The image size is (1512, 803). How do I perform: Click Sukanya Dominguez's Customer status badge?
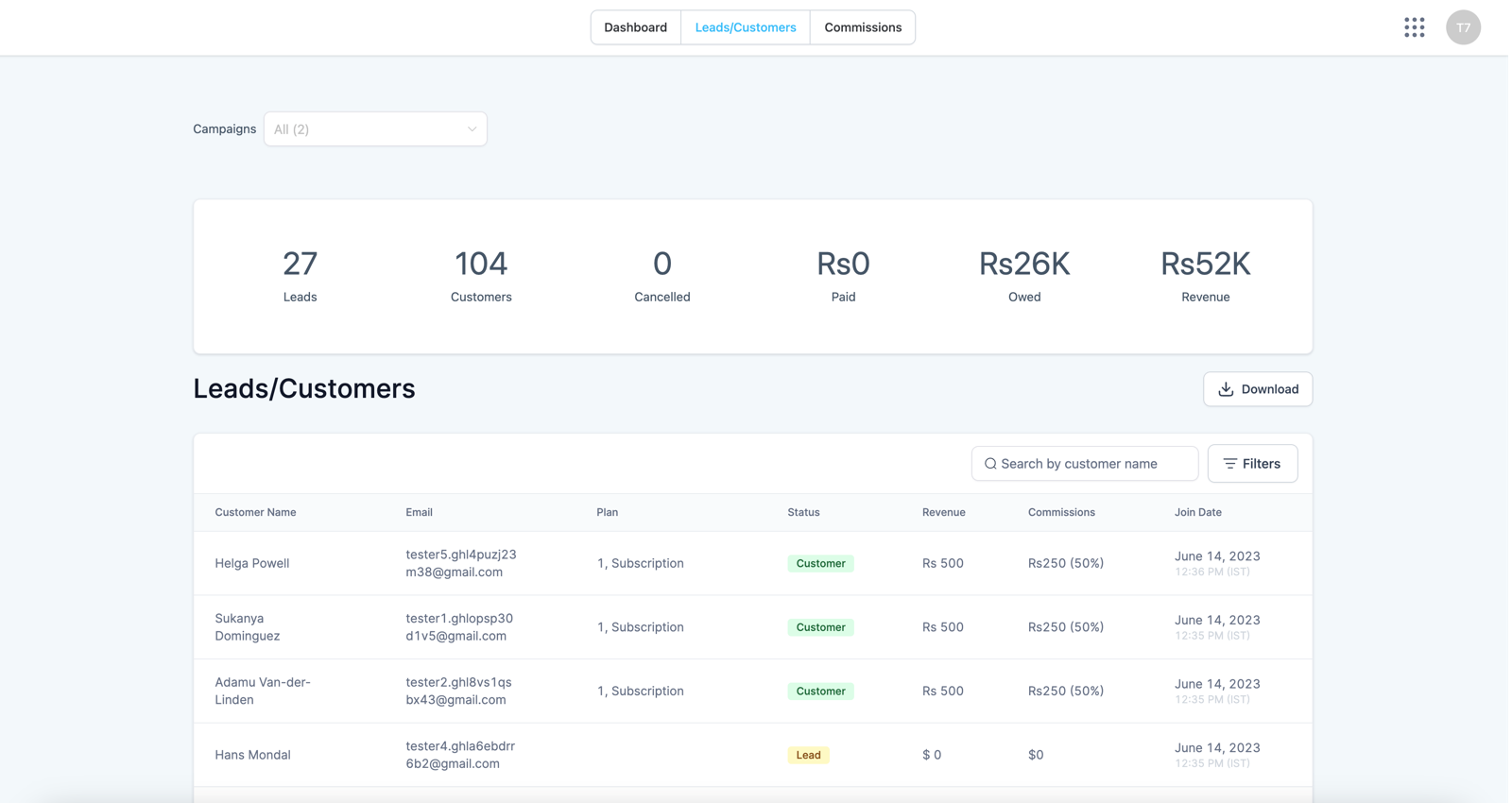pyautogui.click(x=820, y=627)
